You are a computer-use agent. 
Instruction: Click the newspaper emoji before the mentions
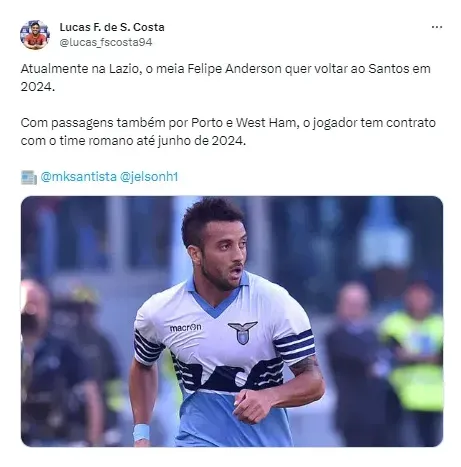click(29, 177)
